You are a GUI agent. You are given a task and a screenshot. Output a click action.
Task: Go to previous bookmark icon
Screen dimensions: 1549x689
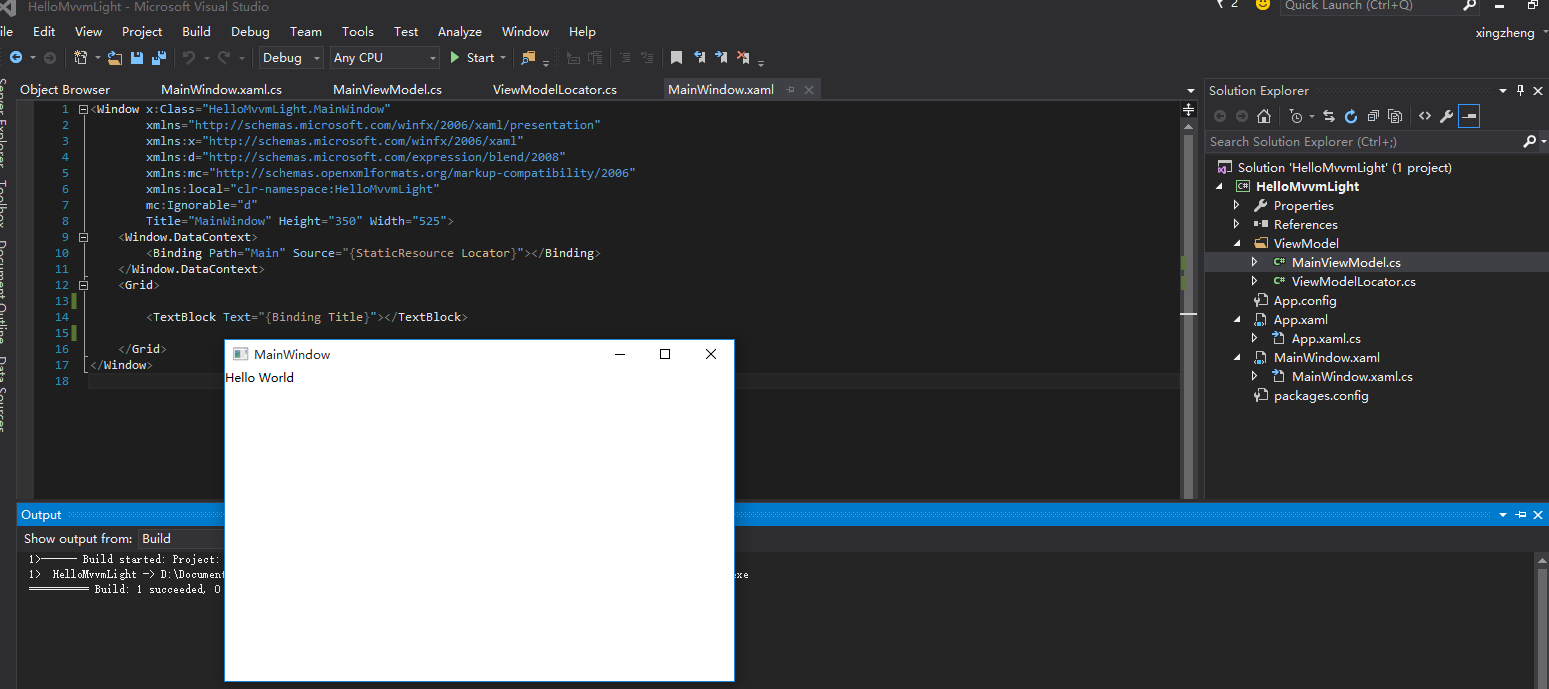pos(699,58)
